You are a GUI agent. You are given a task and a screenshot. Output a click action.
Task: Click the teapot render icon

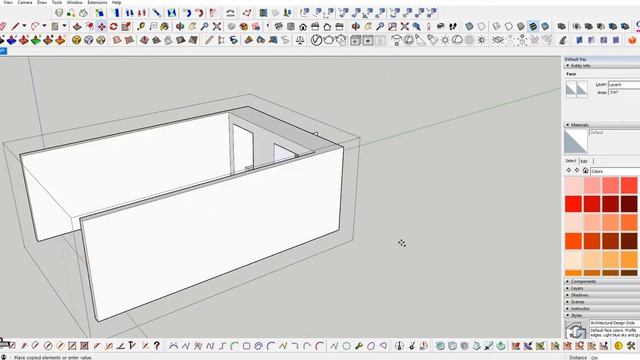click(329, 40)
